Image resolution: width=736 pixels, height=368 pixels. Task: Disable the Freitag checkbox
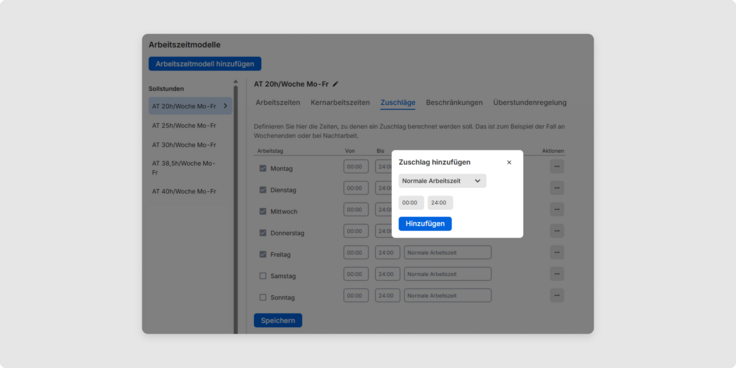pos(263,254)
